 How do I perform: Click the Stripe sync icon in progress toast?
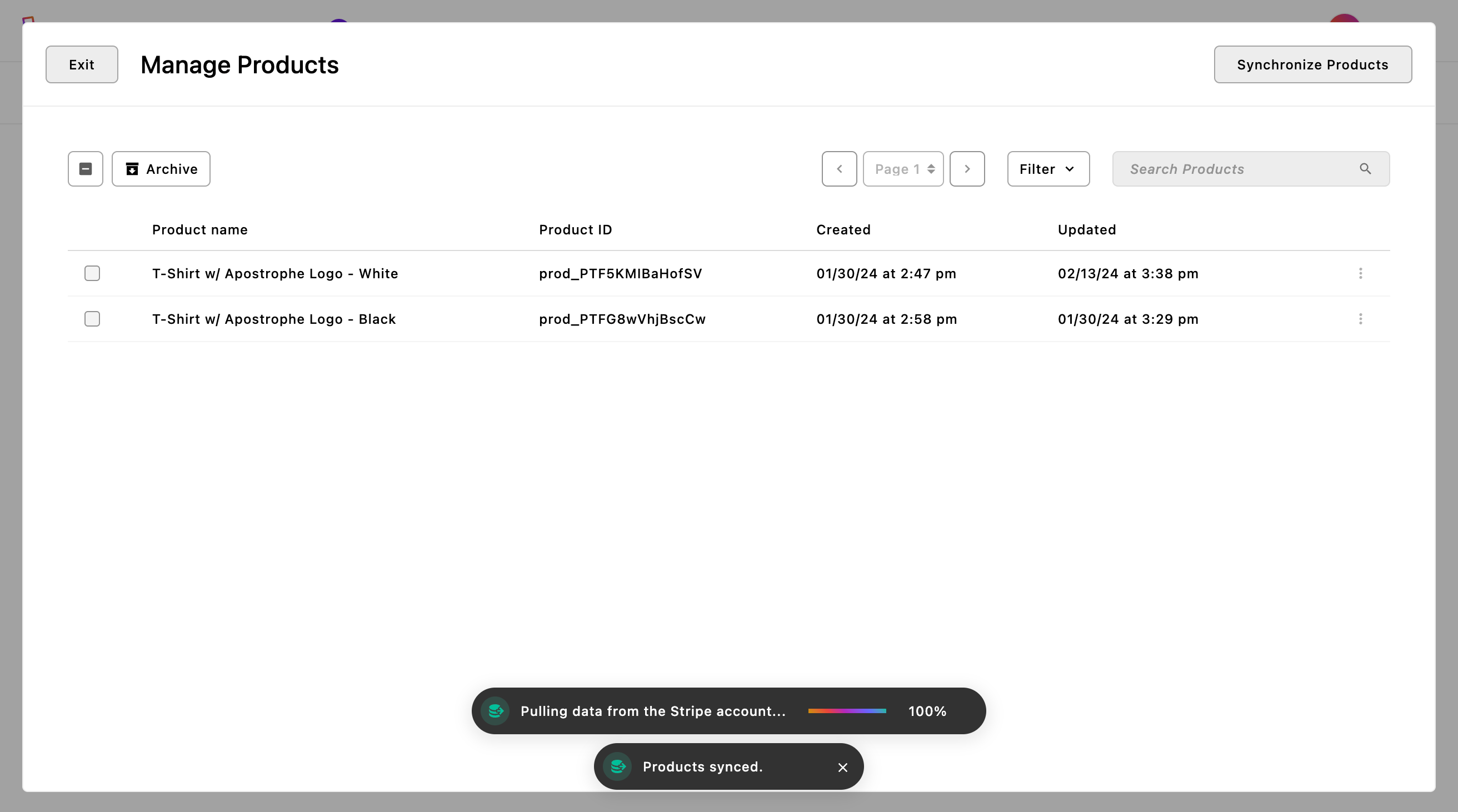[x=495, y=711]
